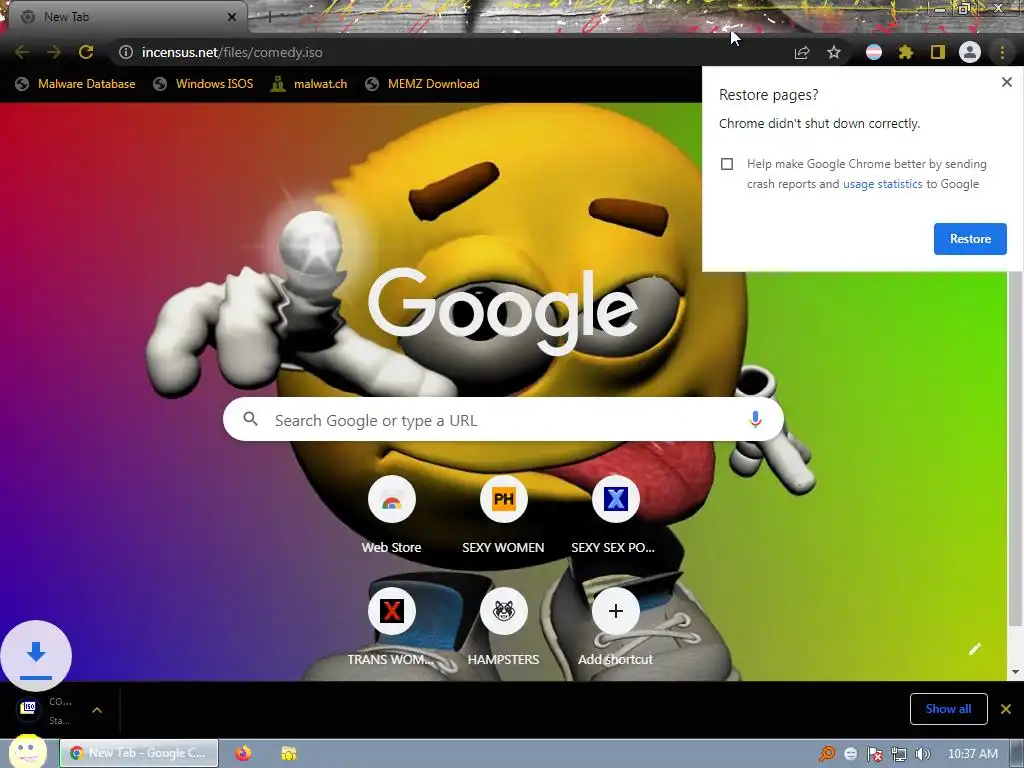This screenshot has height=768, width=1024.
Task: Toggle the side panel icon
Action: (938, 52)
